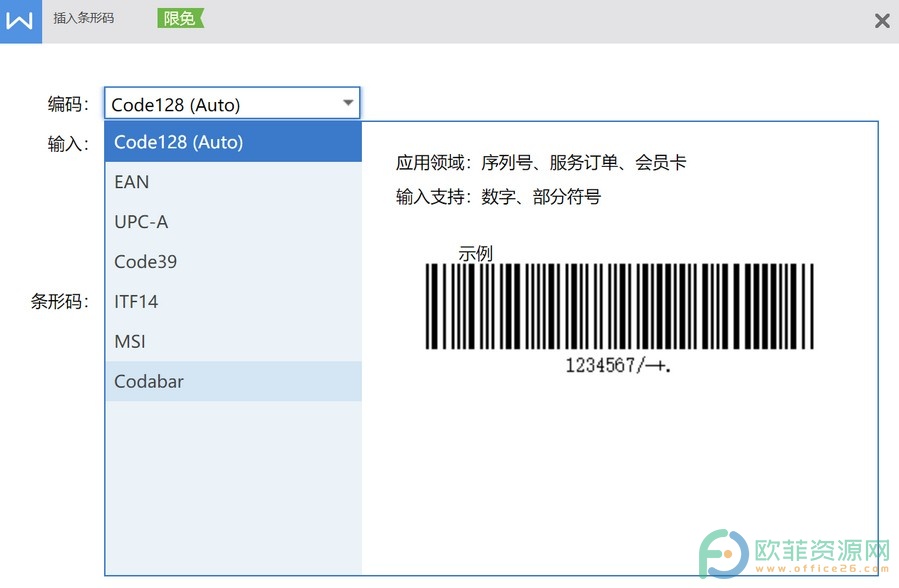
Task: Pick UPC-A from the encoding list
Action: 233,222
